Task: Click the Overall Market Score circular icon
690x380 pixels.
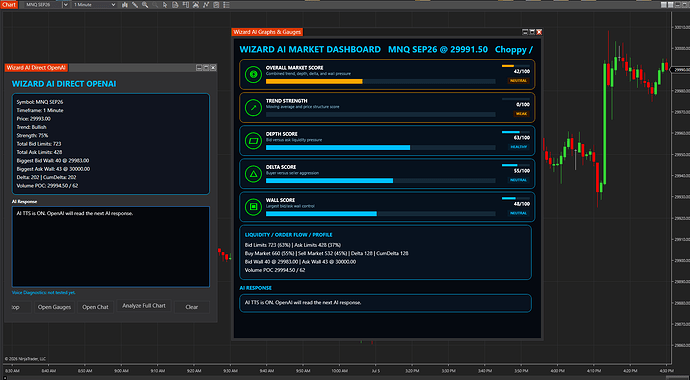Action: click(253, 75)
